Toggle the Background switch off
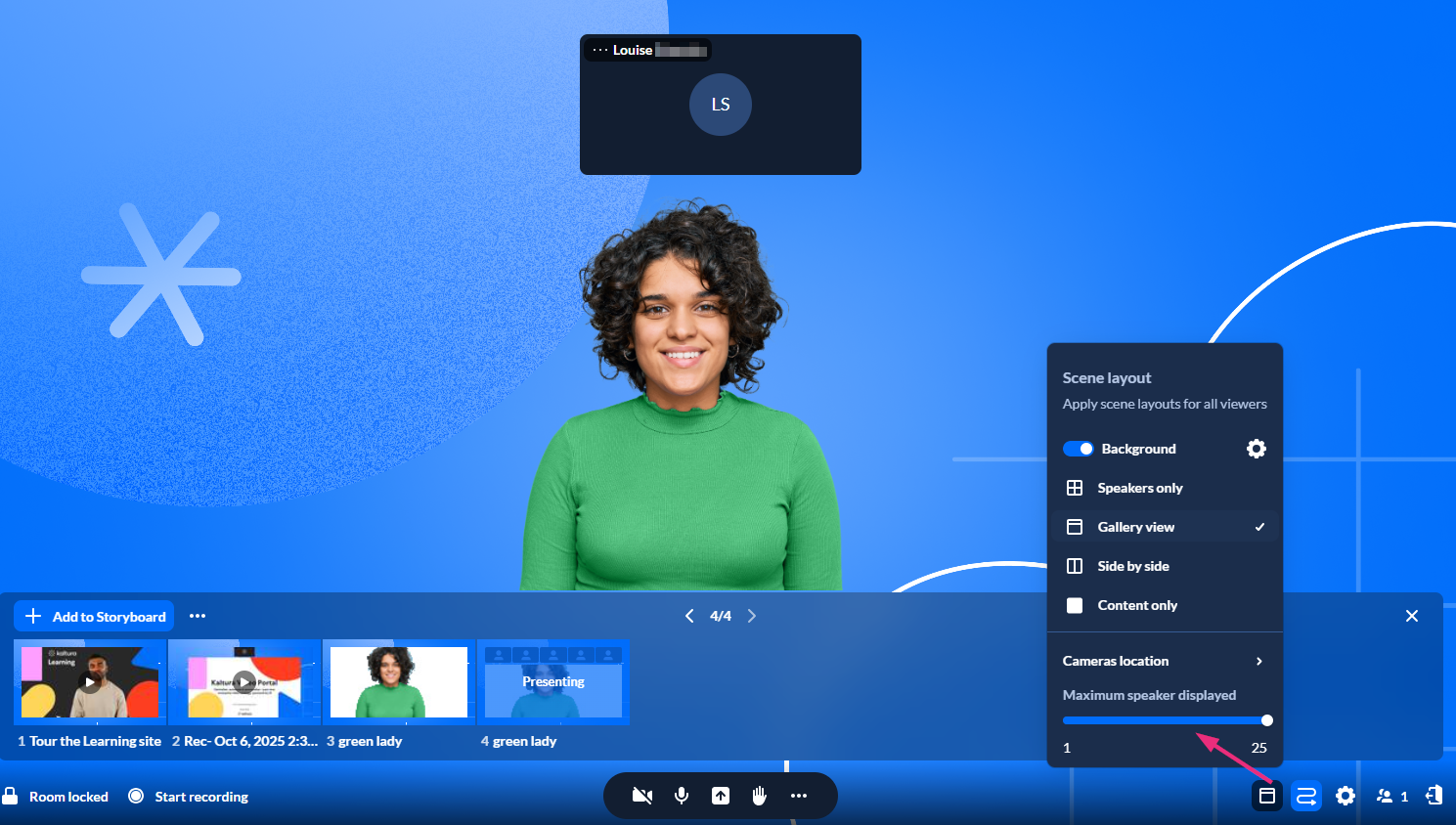 1079,449
